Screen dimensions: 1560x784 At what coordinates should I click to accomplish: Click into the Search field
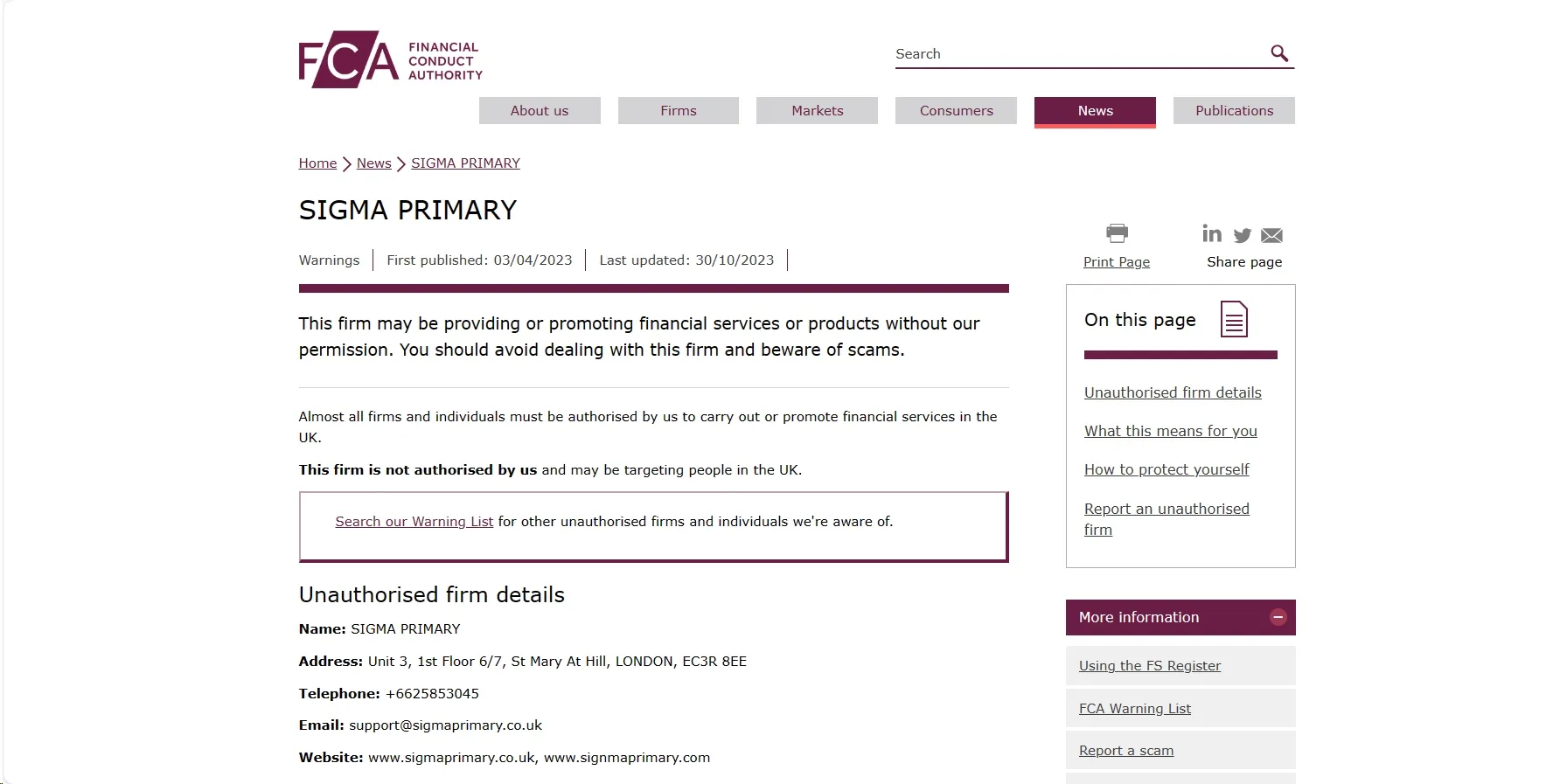pyautogui.click(x=1080, y=53)
